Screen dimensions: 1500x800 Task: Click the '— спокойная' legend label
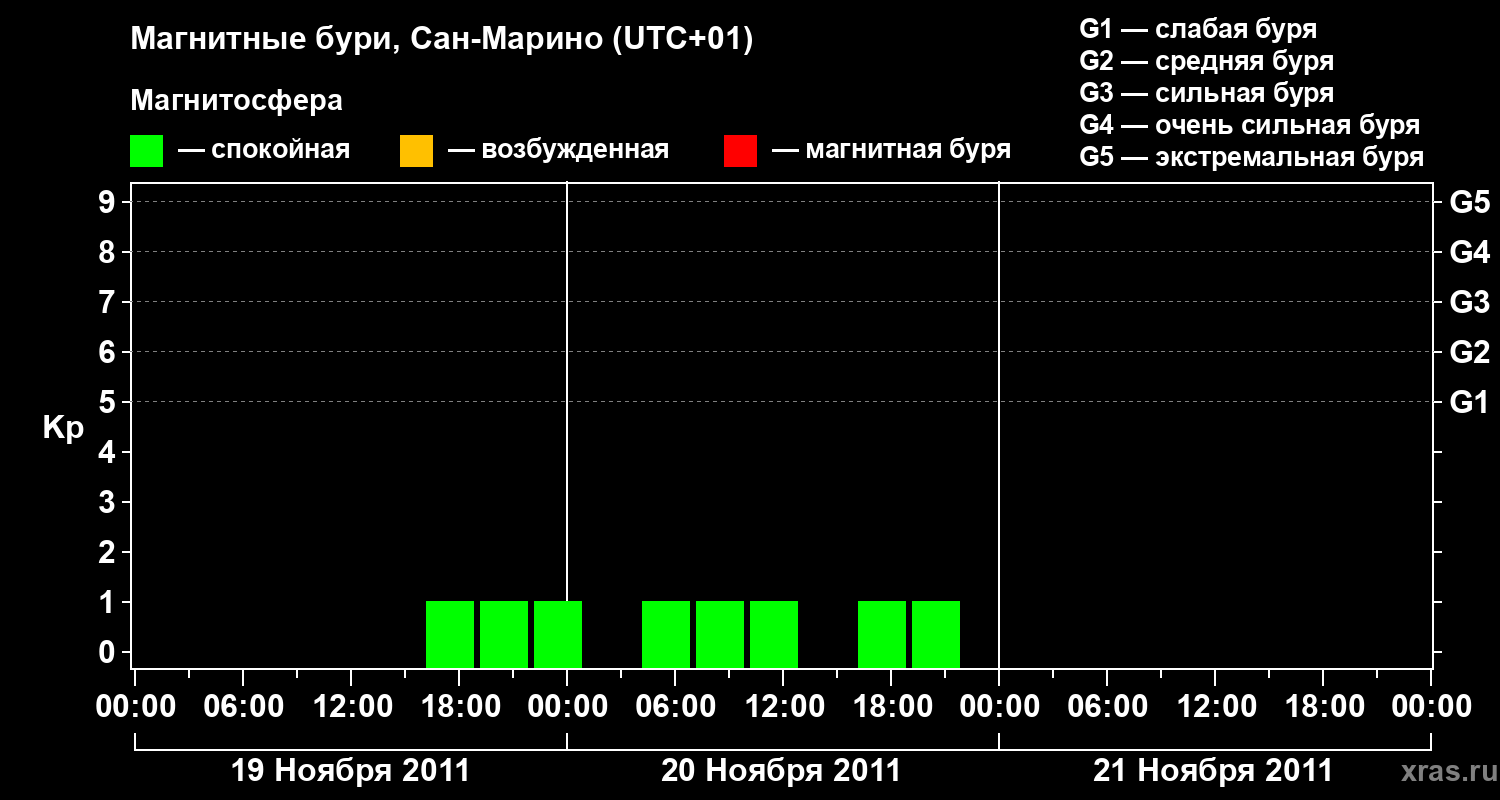[x=264, y=150]
